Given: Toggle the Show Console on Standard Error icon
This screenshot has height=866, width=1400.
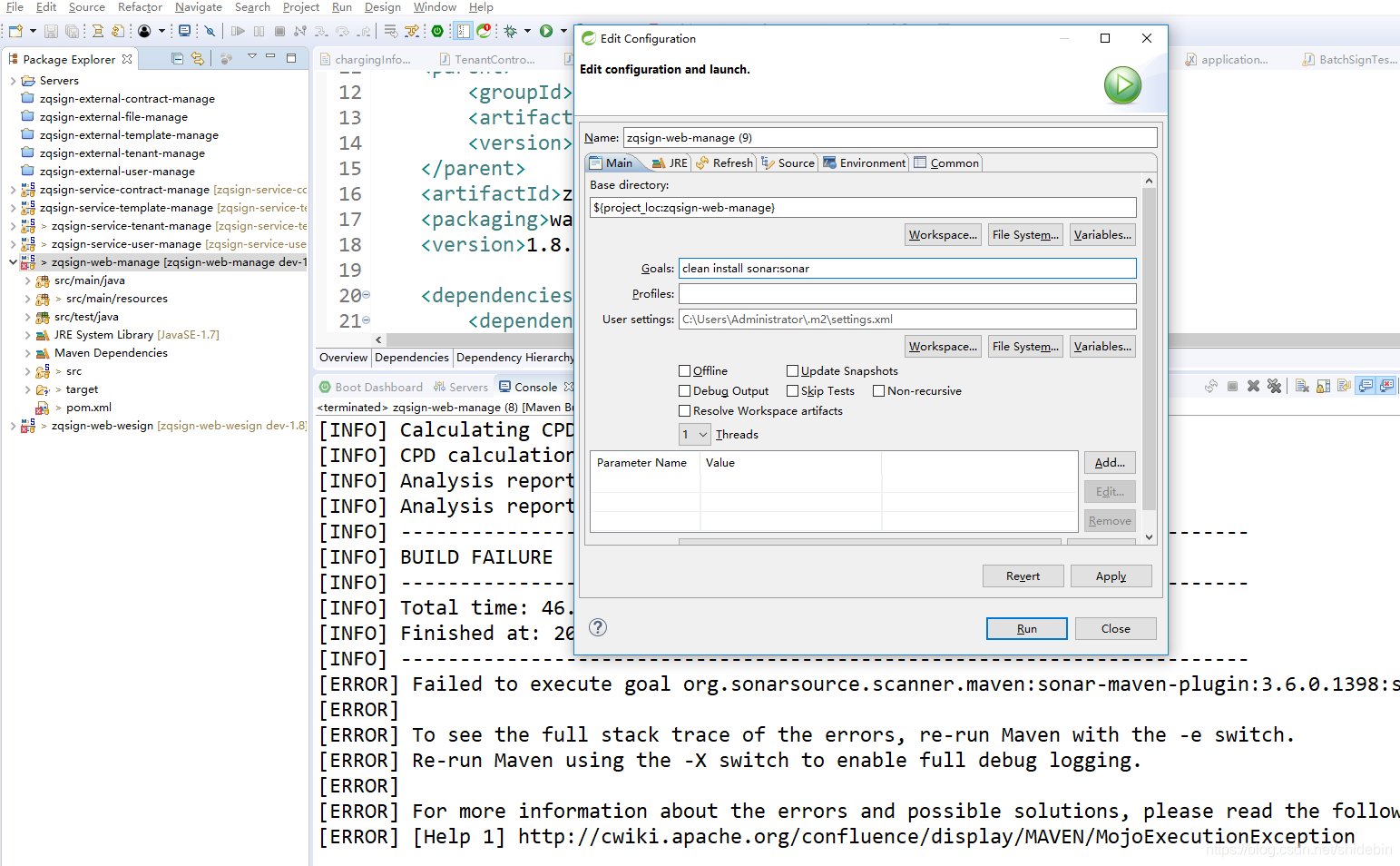Looking at the screenshot, I should point(1386,386).
